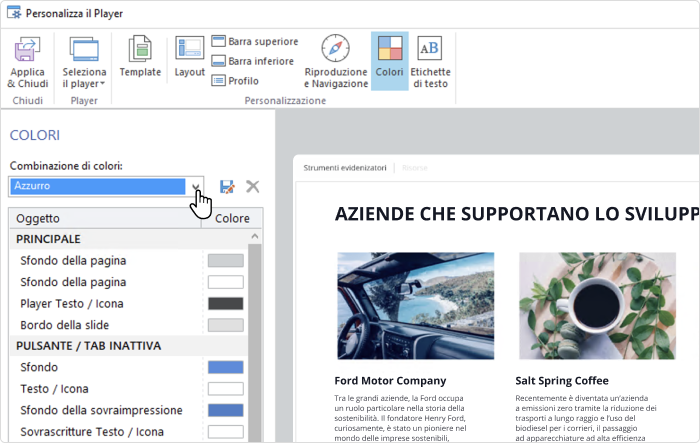The width and height of the screenshot is (700, 443).
Task: Save the color scheme with disk icon
Action: [227, 187]
